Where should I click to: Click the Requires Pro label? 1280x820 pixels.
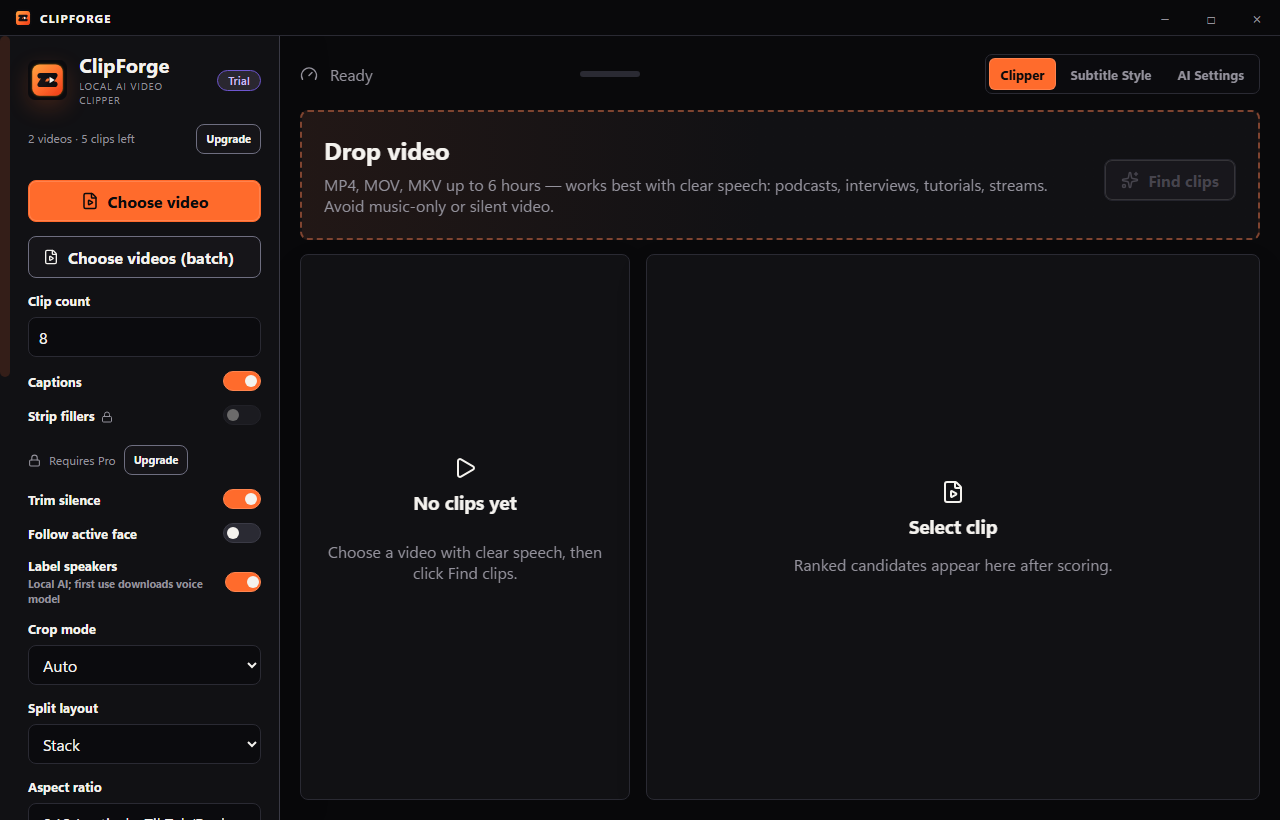click(x=82, y=461)
